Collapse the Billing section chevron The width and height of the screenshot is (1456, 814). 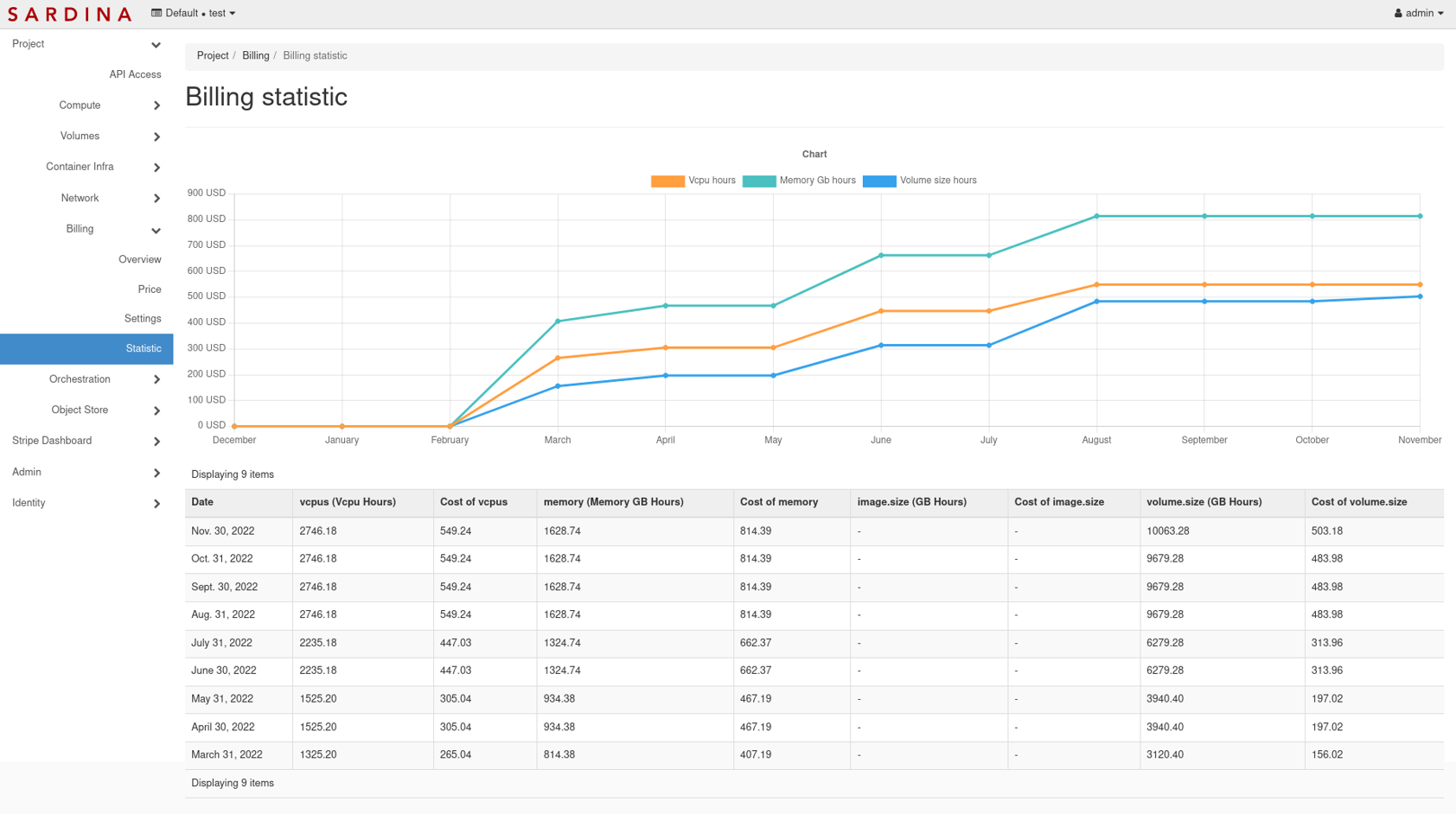point(156,230)
